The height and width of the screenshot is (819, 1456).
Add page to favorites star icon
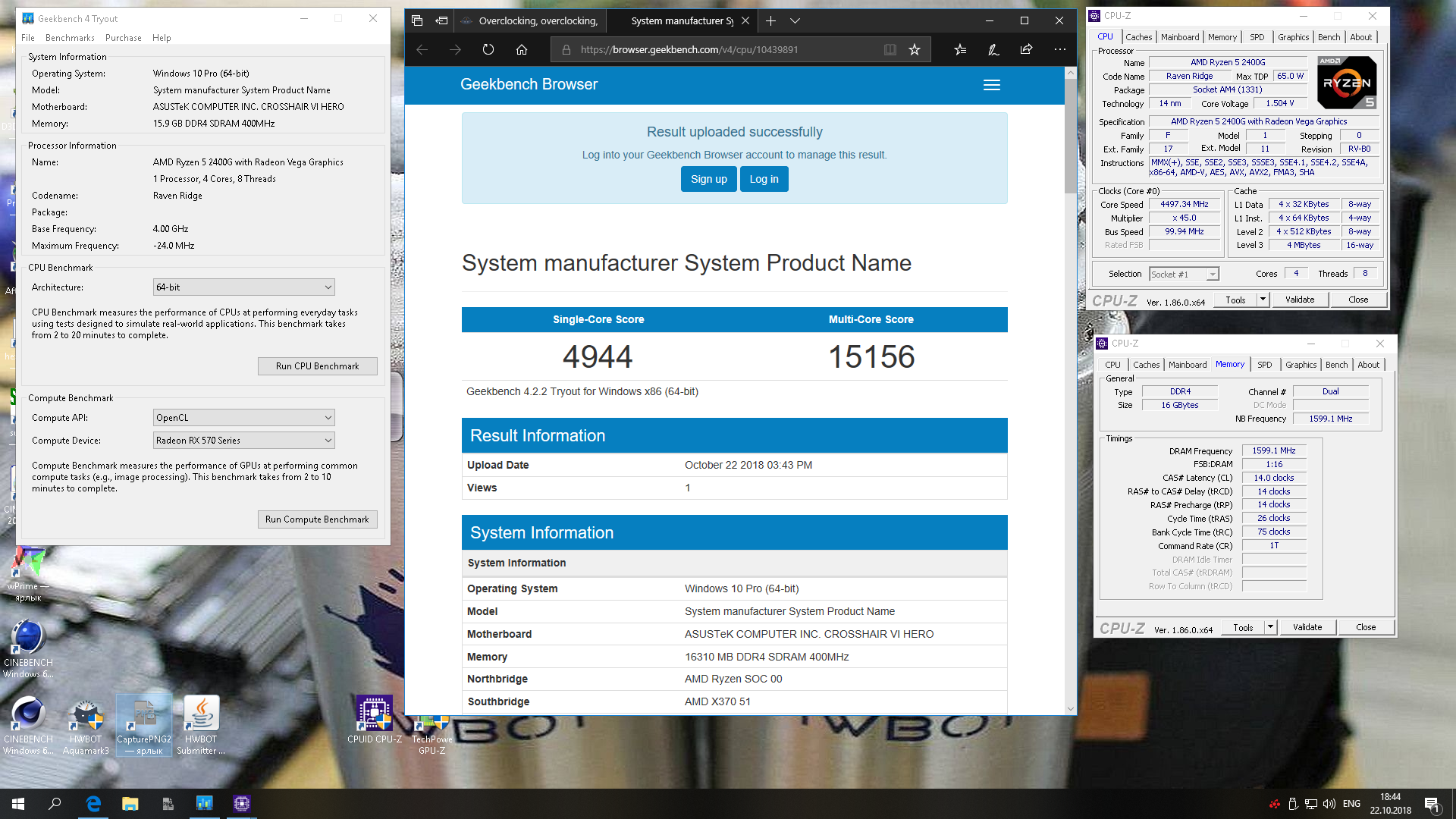pos(915,50)
